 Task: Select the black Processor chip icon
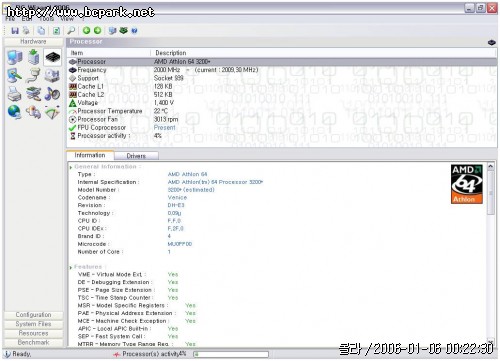click(53, 57)
